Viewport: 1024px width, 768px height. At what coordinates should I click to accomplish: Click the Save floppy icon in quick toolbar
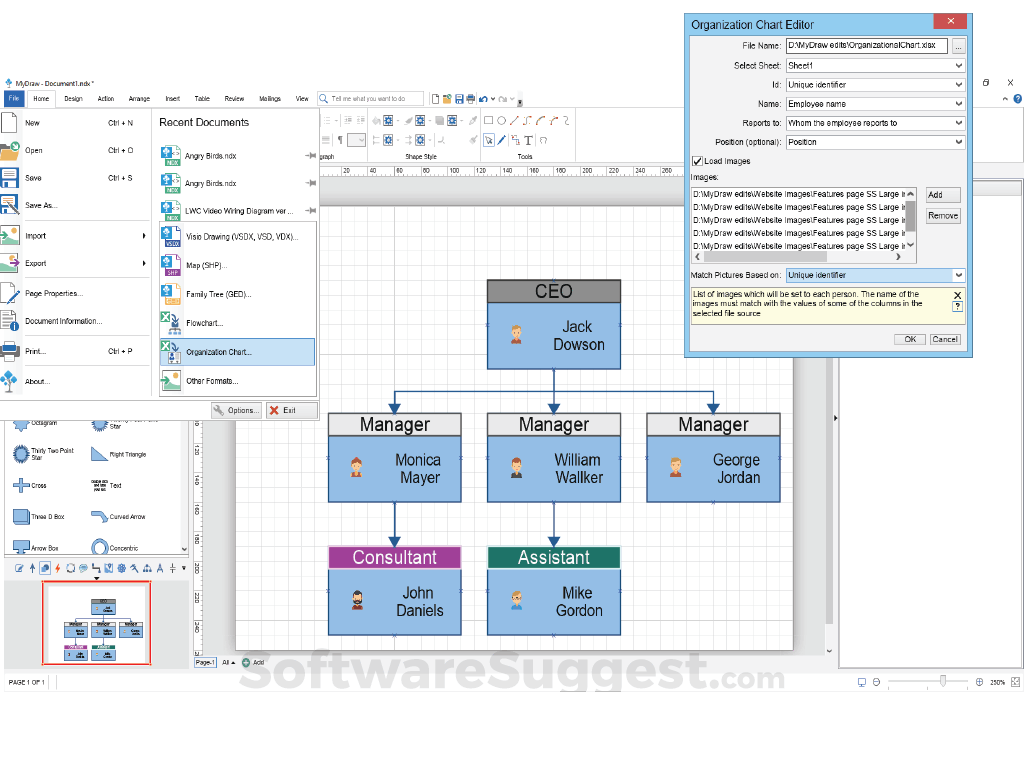tap(459, 99)
